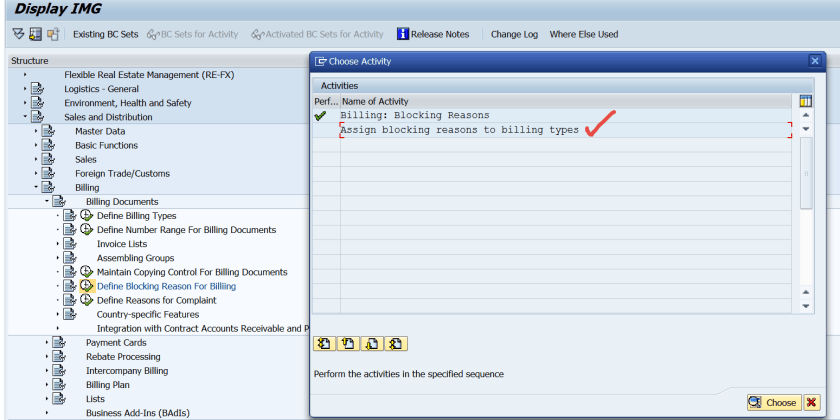Viewport: 840px width, 420px height.
Task: Expand Environment, Health and Safety node
Action: pyautogui.click(x=25, y=103)
